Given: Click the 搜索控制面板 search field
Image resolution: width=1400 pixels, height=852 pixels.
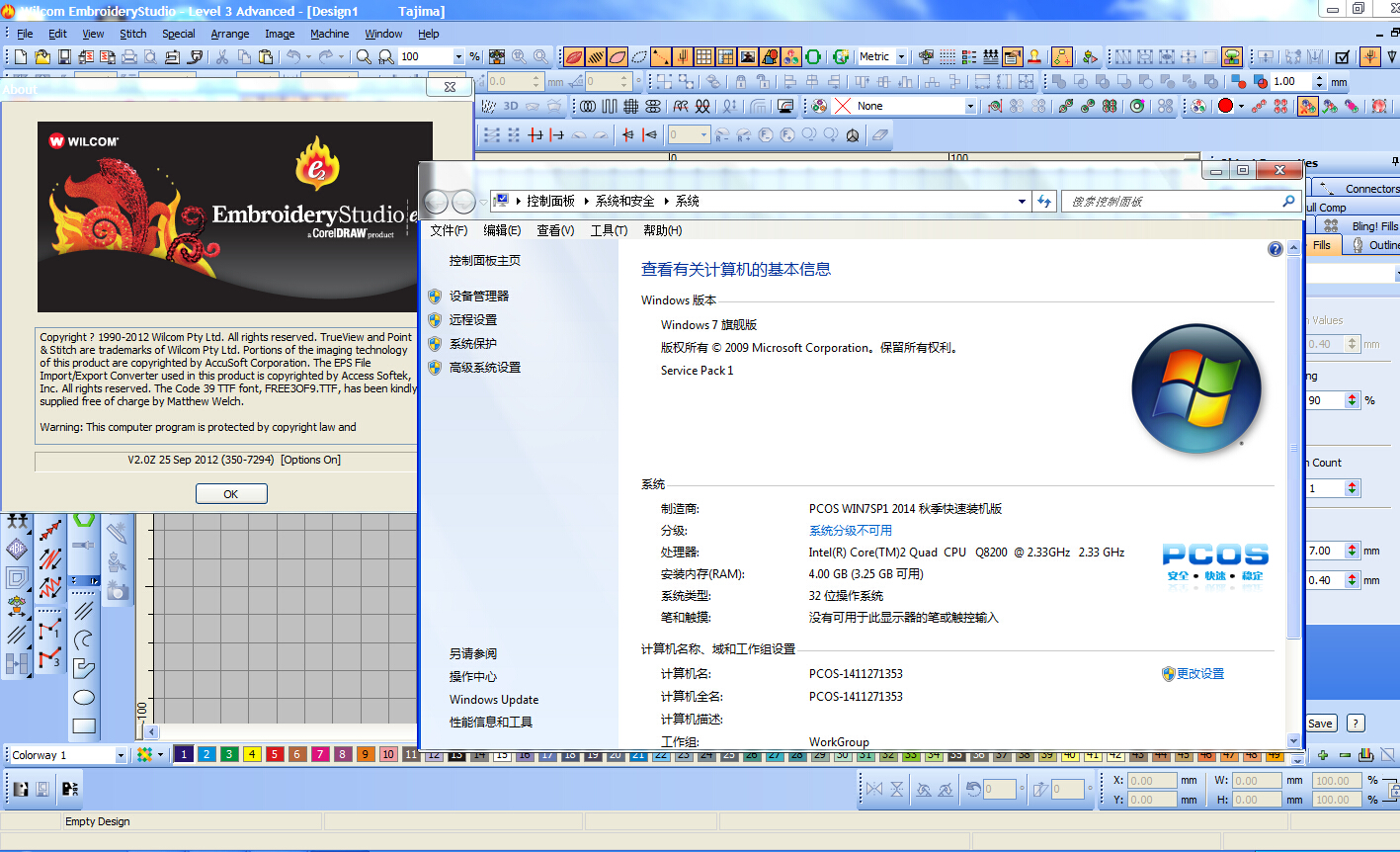Looking at the screenshot, I should (1181, 202).
